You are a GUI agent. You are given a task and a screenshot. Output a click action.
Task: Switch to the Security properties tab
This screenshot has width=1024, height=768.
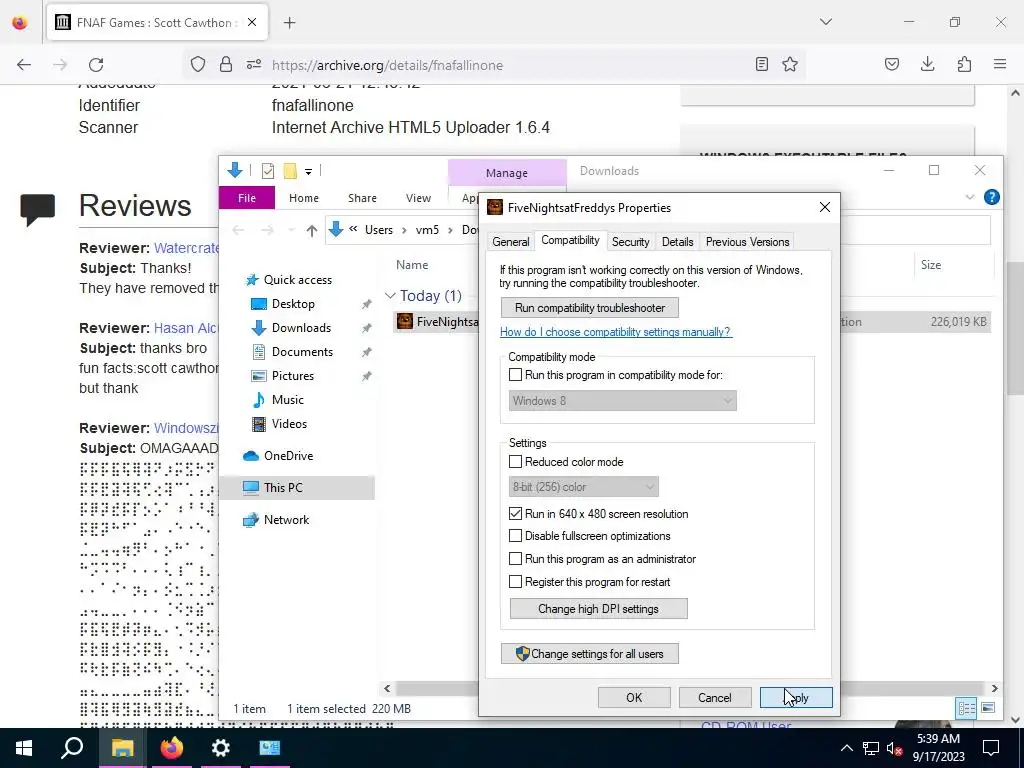(630, 242)
